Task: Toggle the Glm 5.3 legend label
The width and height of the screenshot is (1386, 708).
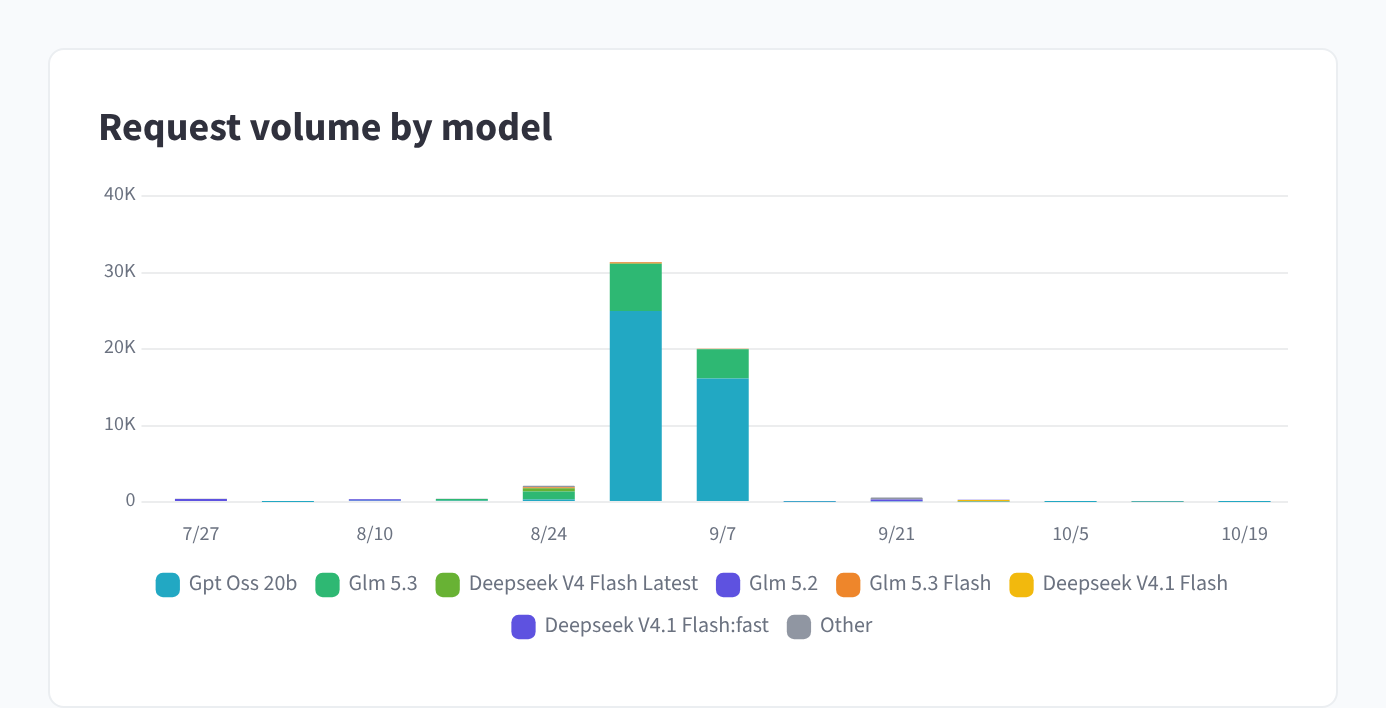Action: 383,584
